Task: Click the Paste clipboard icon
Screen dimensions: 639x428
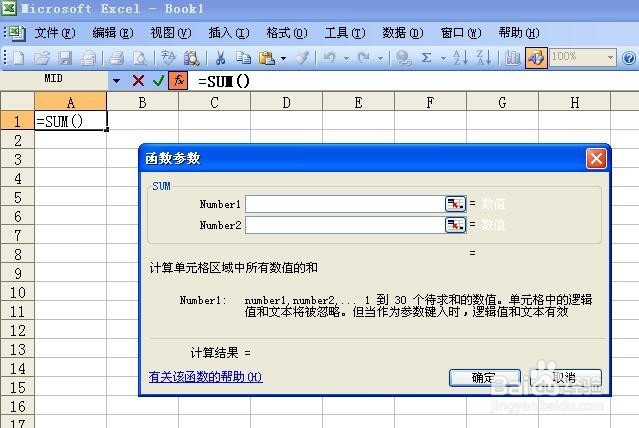Action: tap(267, 58)
